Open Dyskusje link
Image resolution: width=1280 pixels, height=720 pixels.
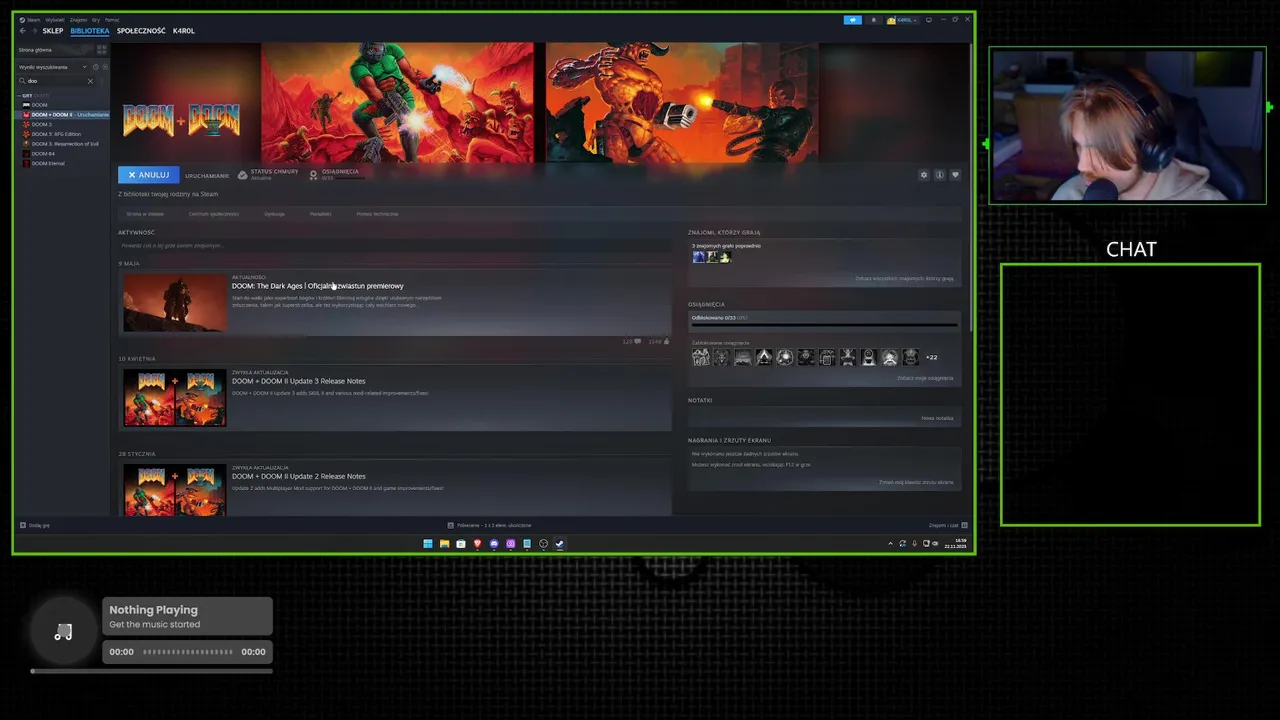[x=274, y=214]
